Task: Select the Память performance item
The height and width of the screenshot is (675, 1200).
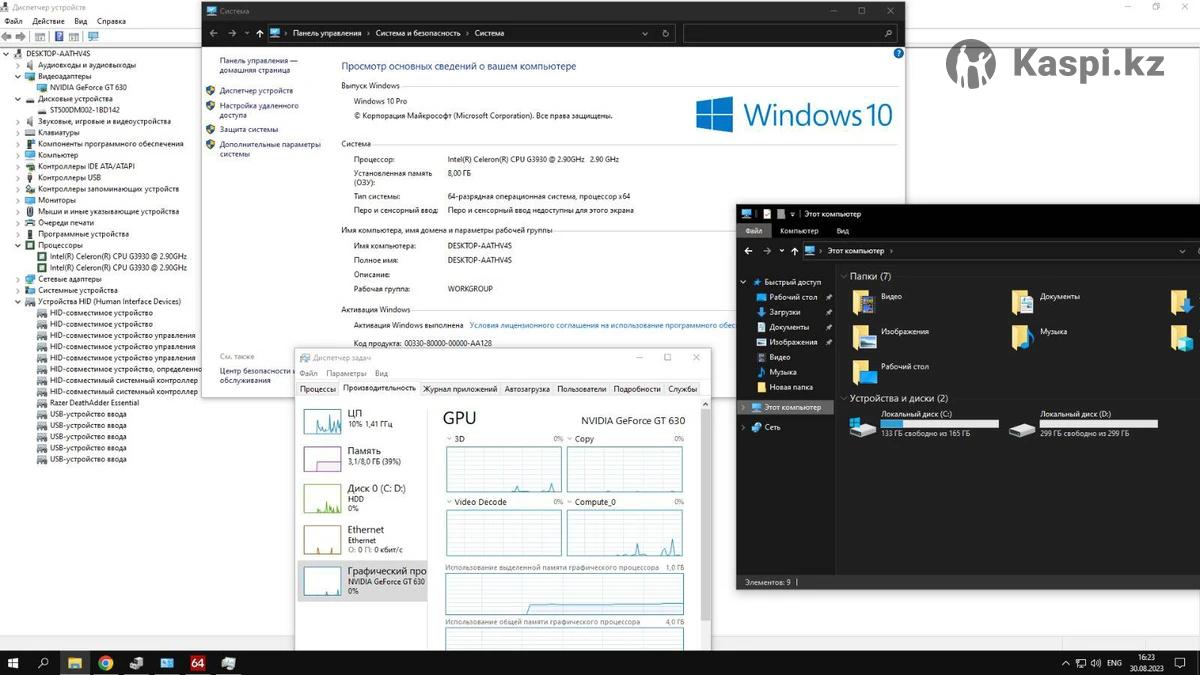Action: 364,457
